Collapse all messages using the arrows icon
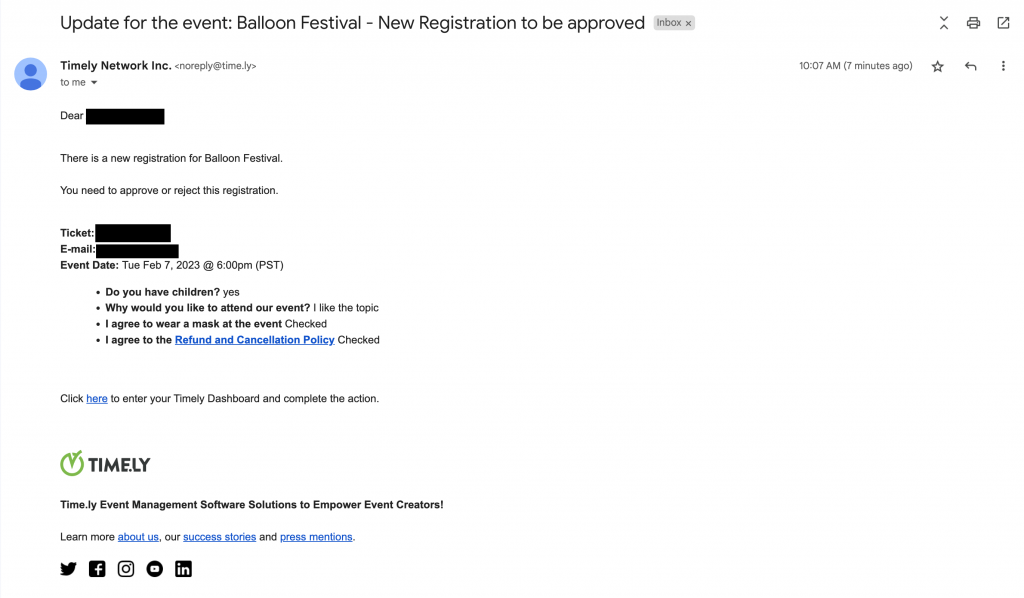 click(944, 23)
